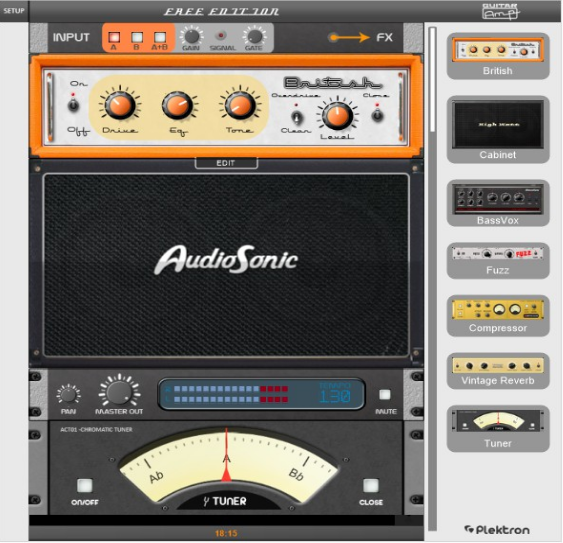Click the module list vertical scrollbar
This screenshot has width=563, height=543.
(x=433, y=278)
